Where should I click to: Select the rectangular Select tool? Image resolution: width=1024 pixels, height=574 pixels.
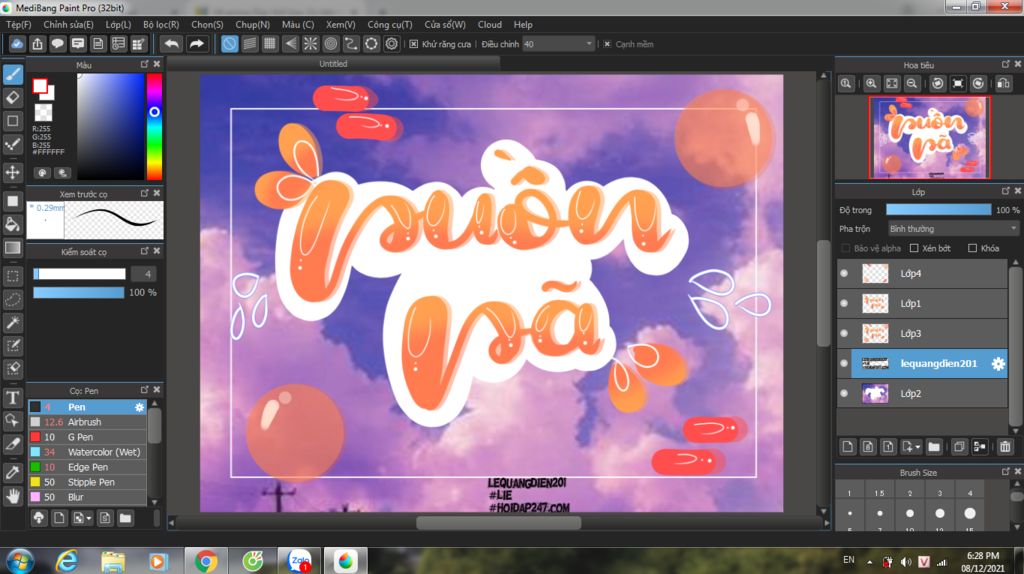click(12, 276)
